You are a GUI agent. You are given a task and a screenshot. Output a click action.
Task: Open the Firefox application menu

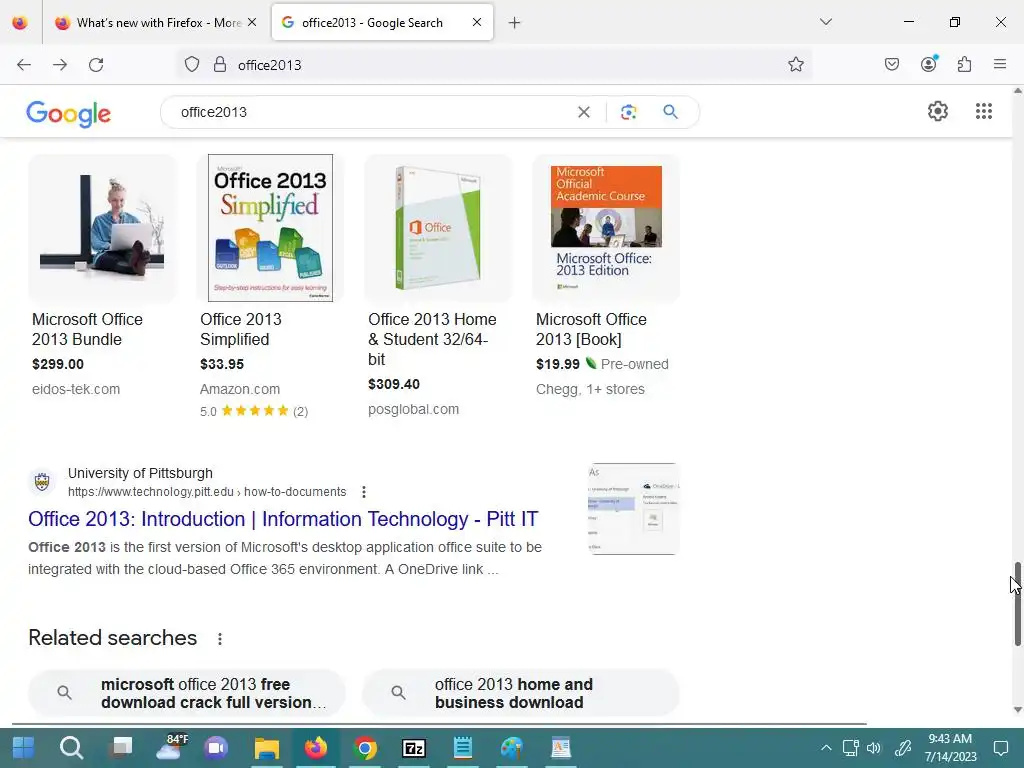[1000, 64]
